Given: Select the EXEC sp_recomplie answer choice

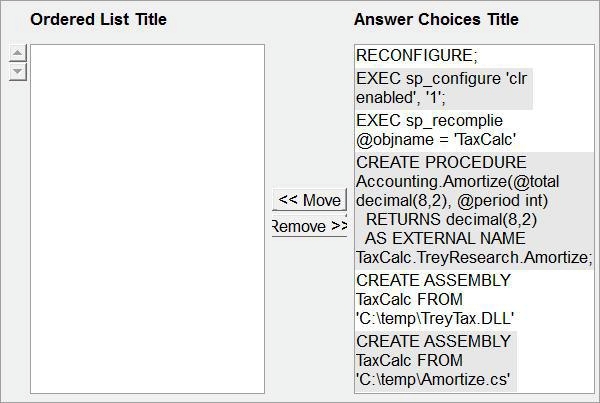Looking at the screenshot, I should 436,131.
